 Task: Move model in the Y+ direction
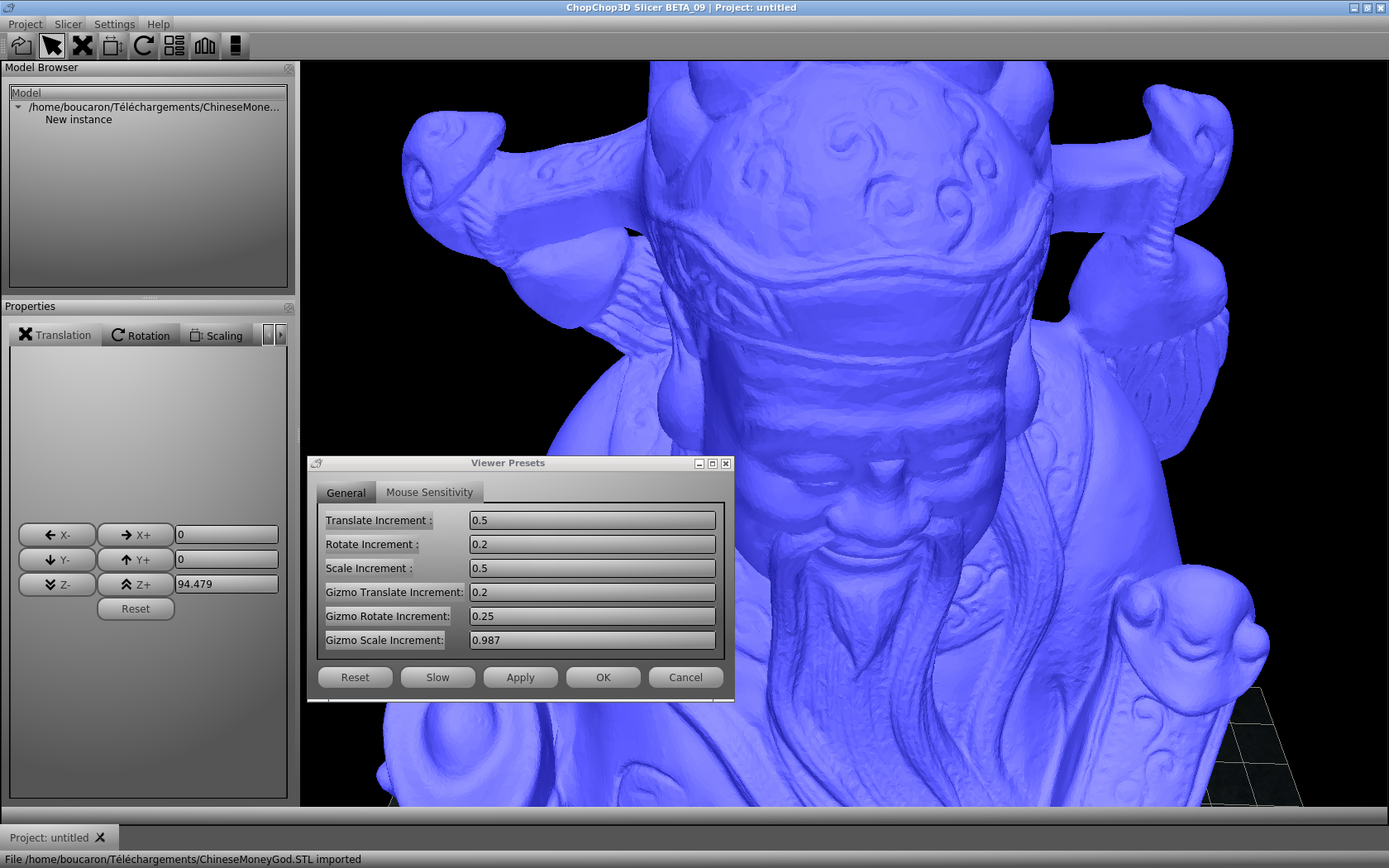tap(136, 560)
